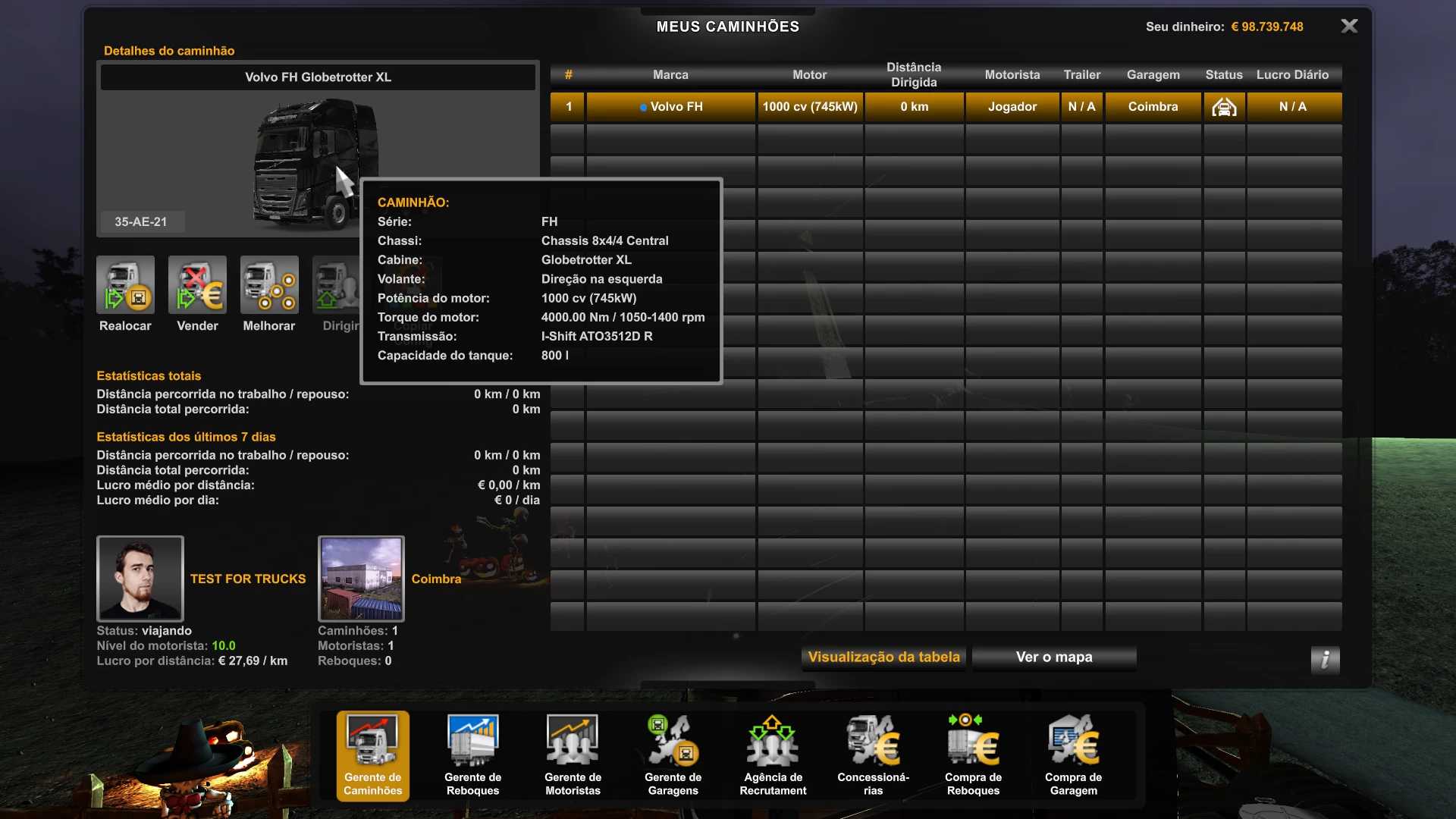Click the Realocar truck icon
This screenshot has width=1456, height=819.
pos(125,285)
